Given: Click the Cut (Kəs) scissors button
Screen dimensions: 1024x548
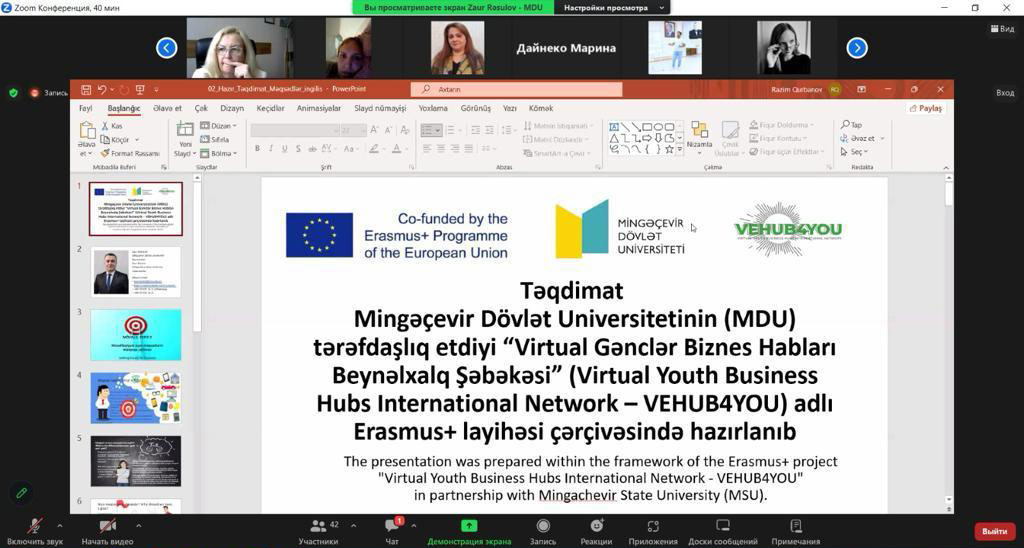Looking at the screenshot, I should pyautogui.click(x=112, y=125).
